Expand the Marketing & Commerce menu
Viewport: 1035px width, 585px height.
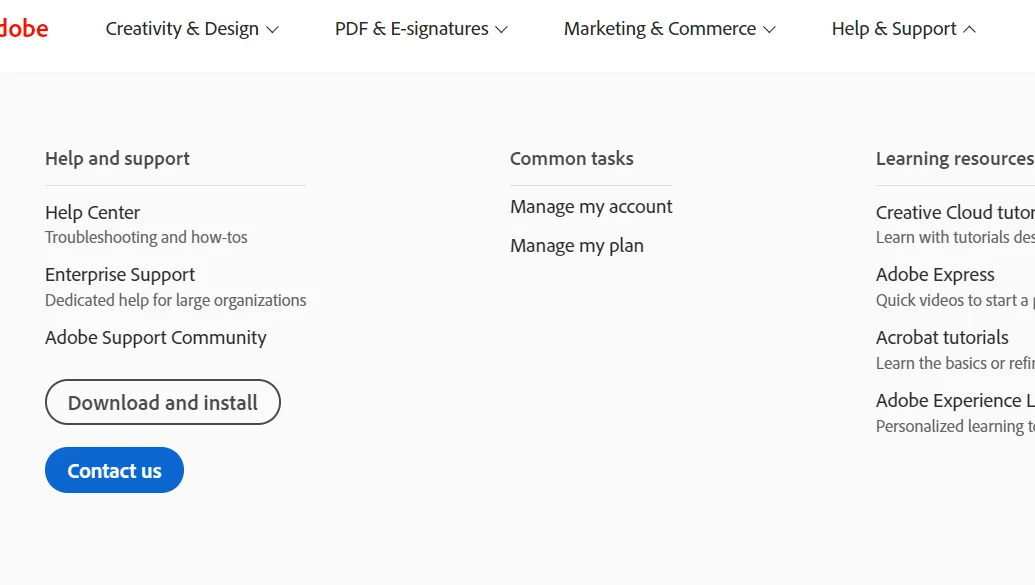669,29
